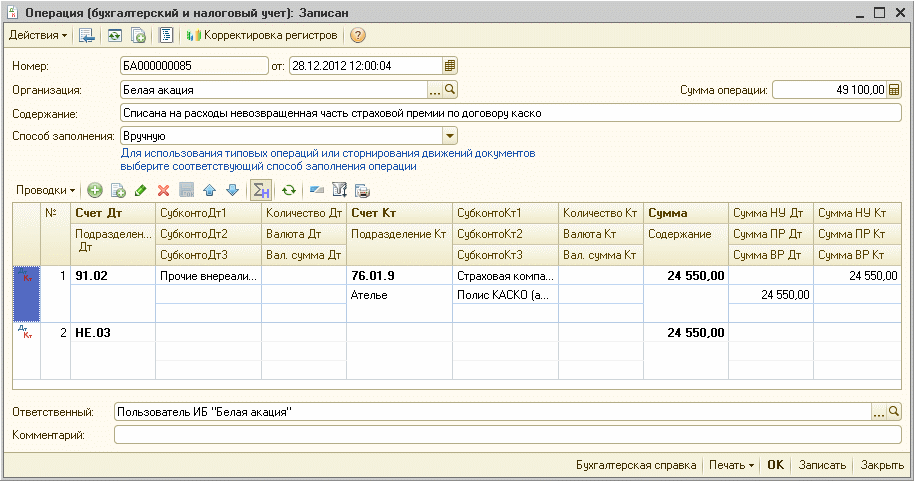Open calendar picker beside the date field

tap(450, 66)
